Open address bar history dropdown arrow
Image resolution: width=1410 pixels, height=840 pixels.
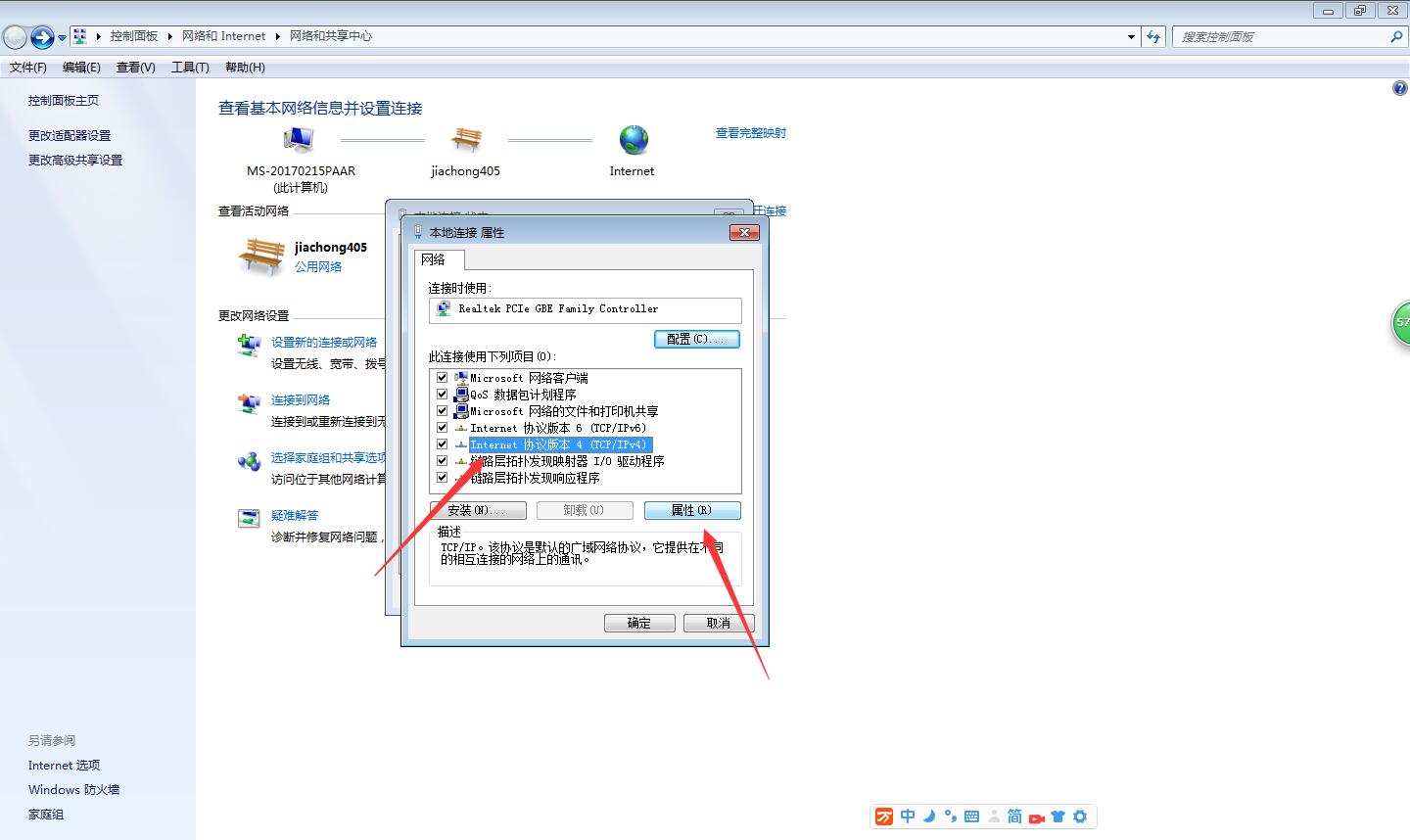(1132, 37)
